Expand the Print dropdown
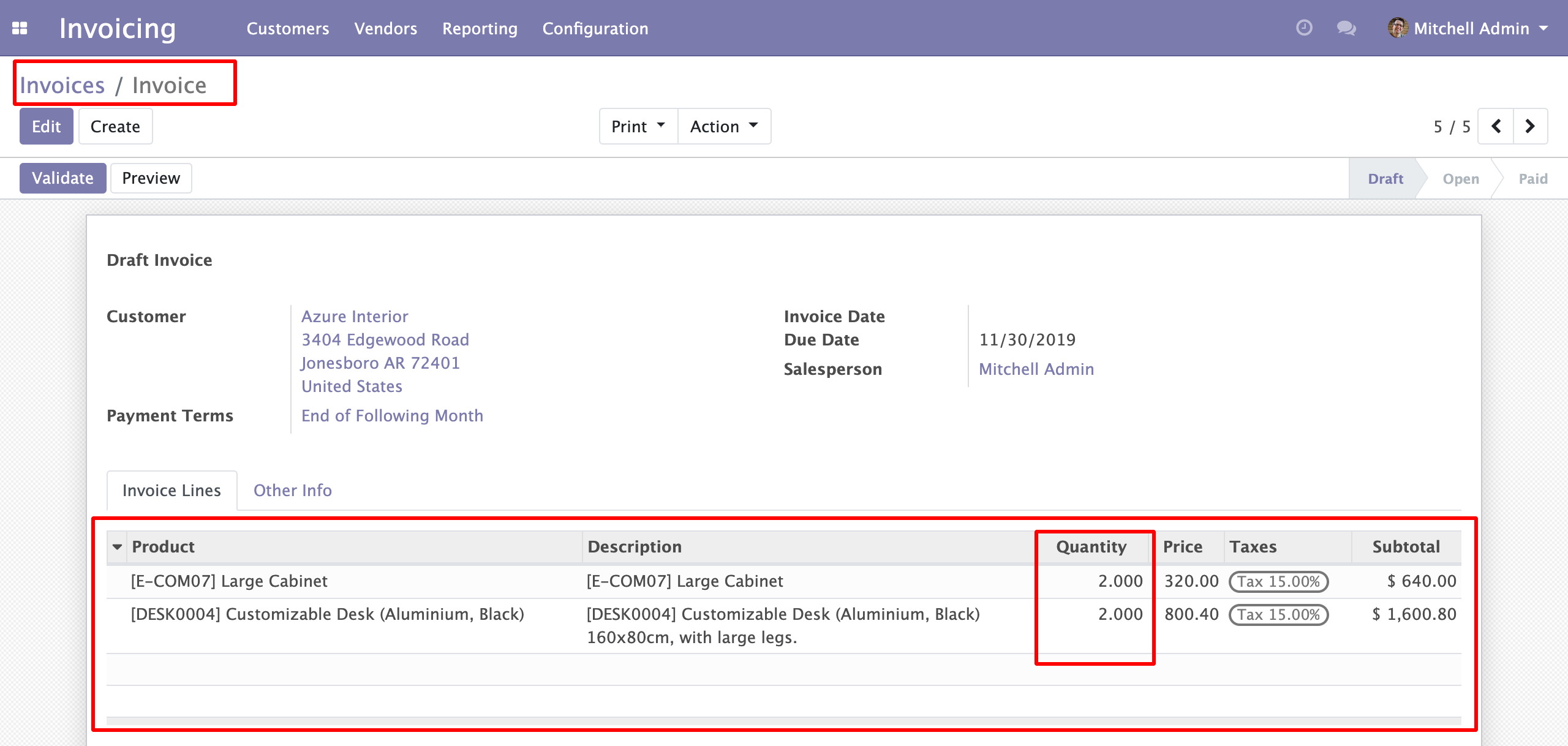 pos(638,127)
